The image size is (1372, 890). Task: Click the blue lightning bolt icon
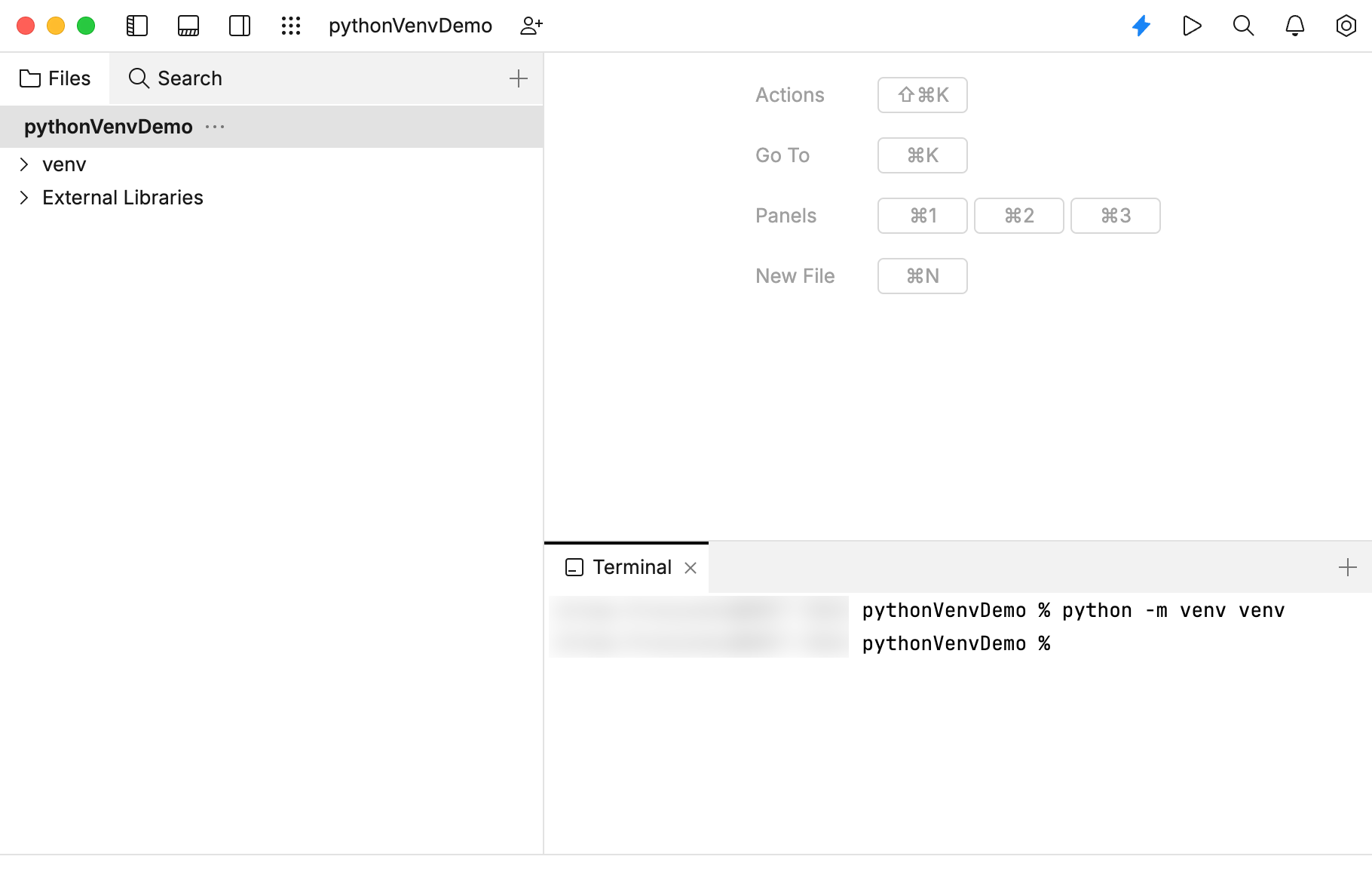[1141, 26]
